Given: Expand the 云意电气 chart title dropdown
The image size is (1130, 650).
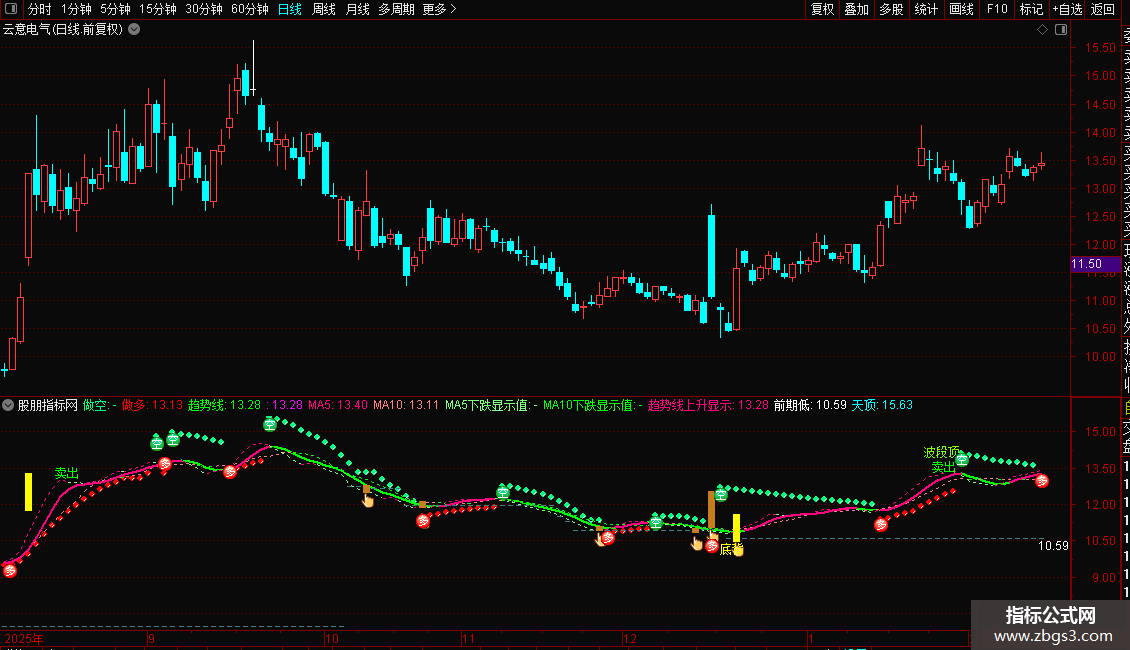Looking at the screenshot, I should [134, 30].
